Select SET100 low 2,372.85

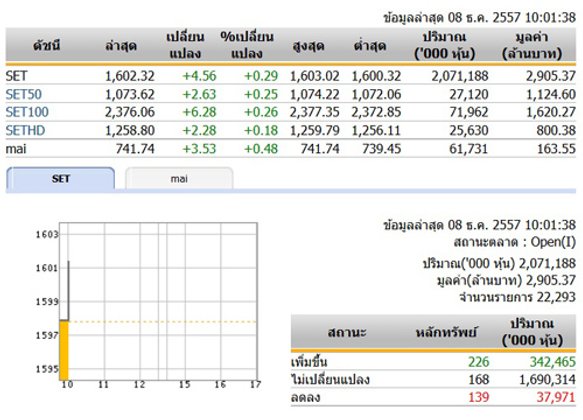(376, 112)
